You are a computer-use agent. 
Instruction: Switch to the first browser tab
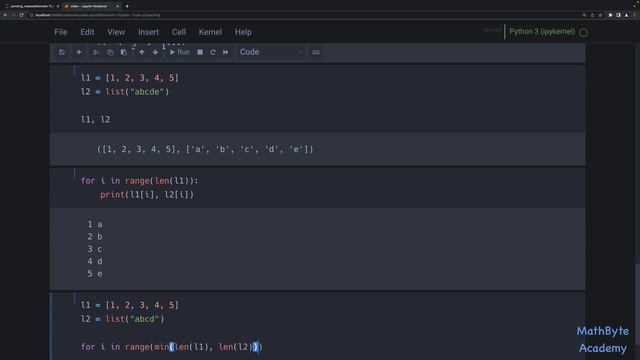click(x=31, y=6)
